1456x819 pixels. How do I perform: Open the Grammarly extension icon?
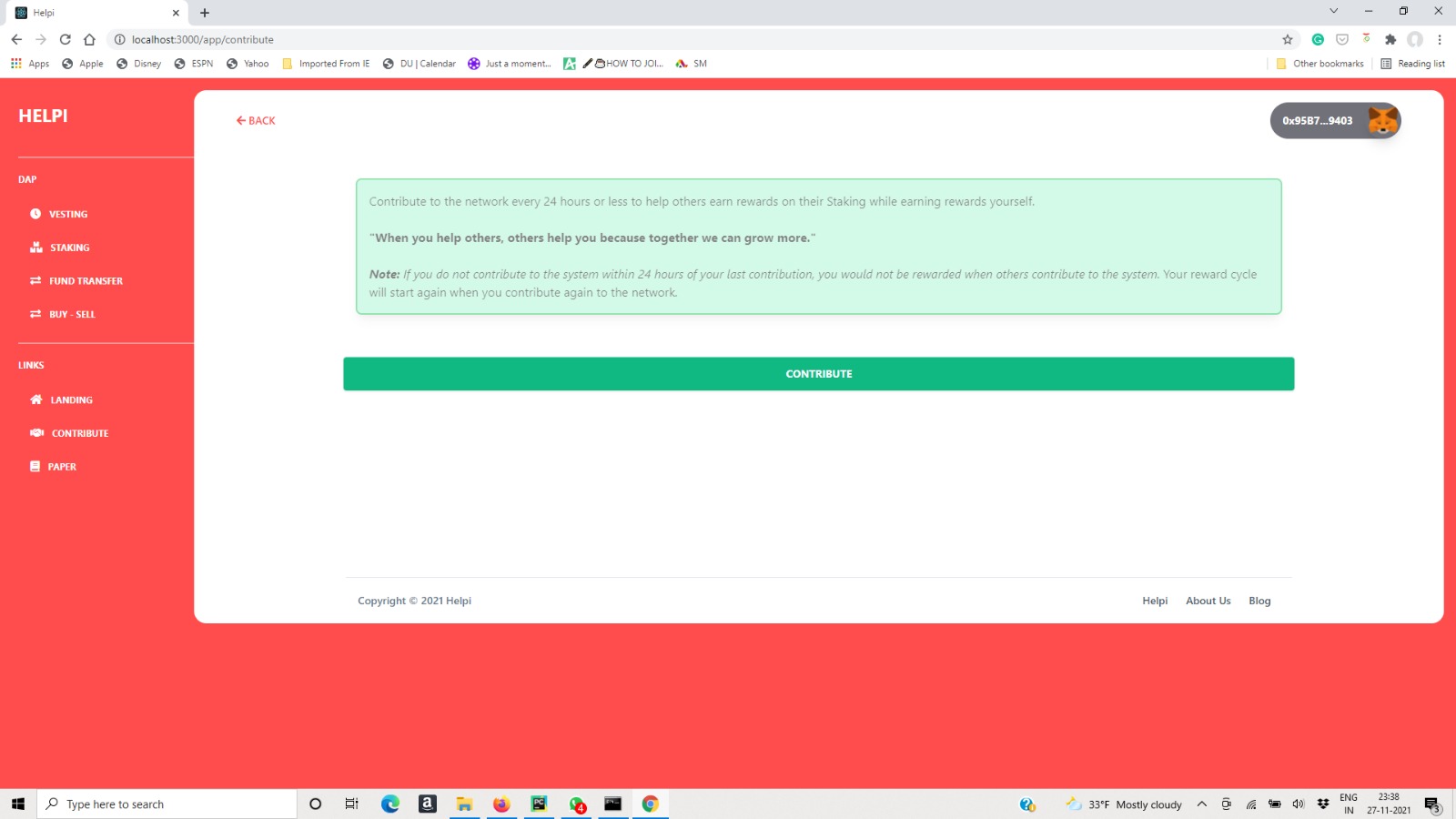tap(1317, 39)
